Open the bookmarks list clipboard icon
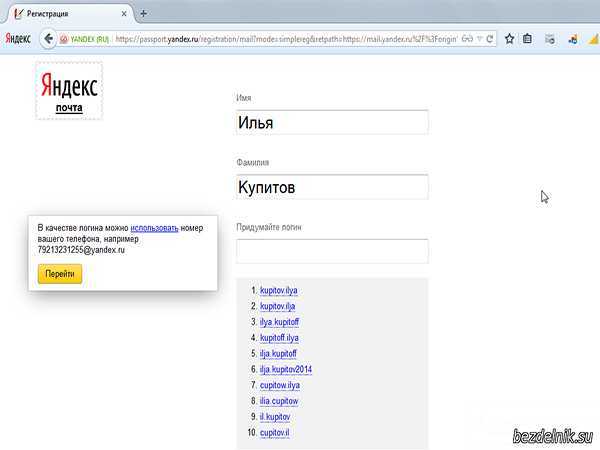600x450 pixels. tap(527, 39)
